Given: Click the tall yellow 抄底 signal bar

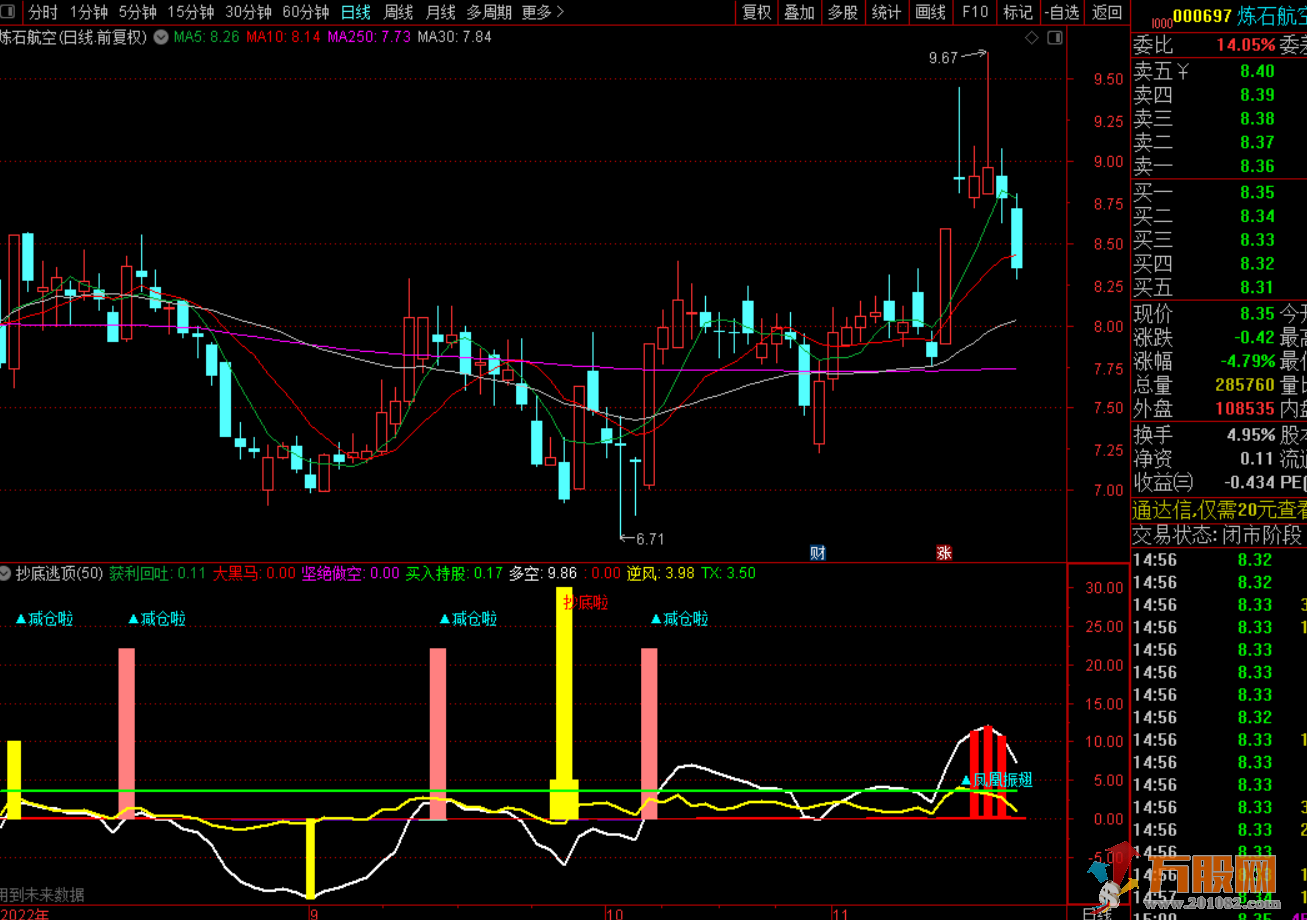Looking at the screenshot, I should [564, 704].
